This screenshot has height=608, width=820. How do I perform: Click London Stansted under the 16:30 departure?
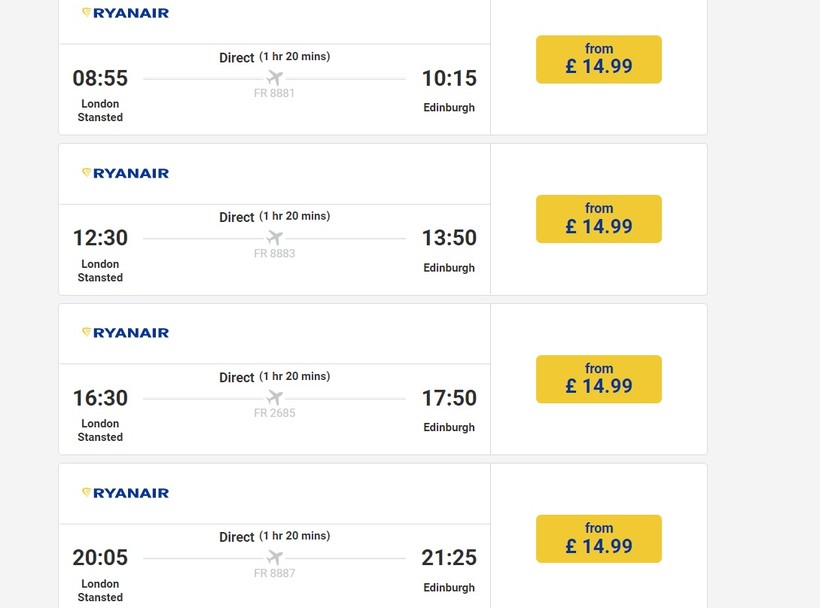[100, 430]
